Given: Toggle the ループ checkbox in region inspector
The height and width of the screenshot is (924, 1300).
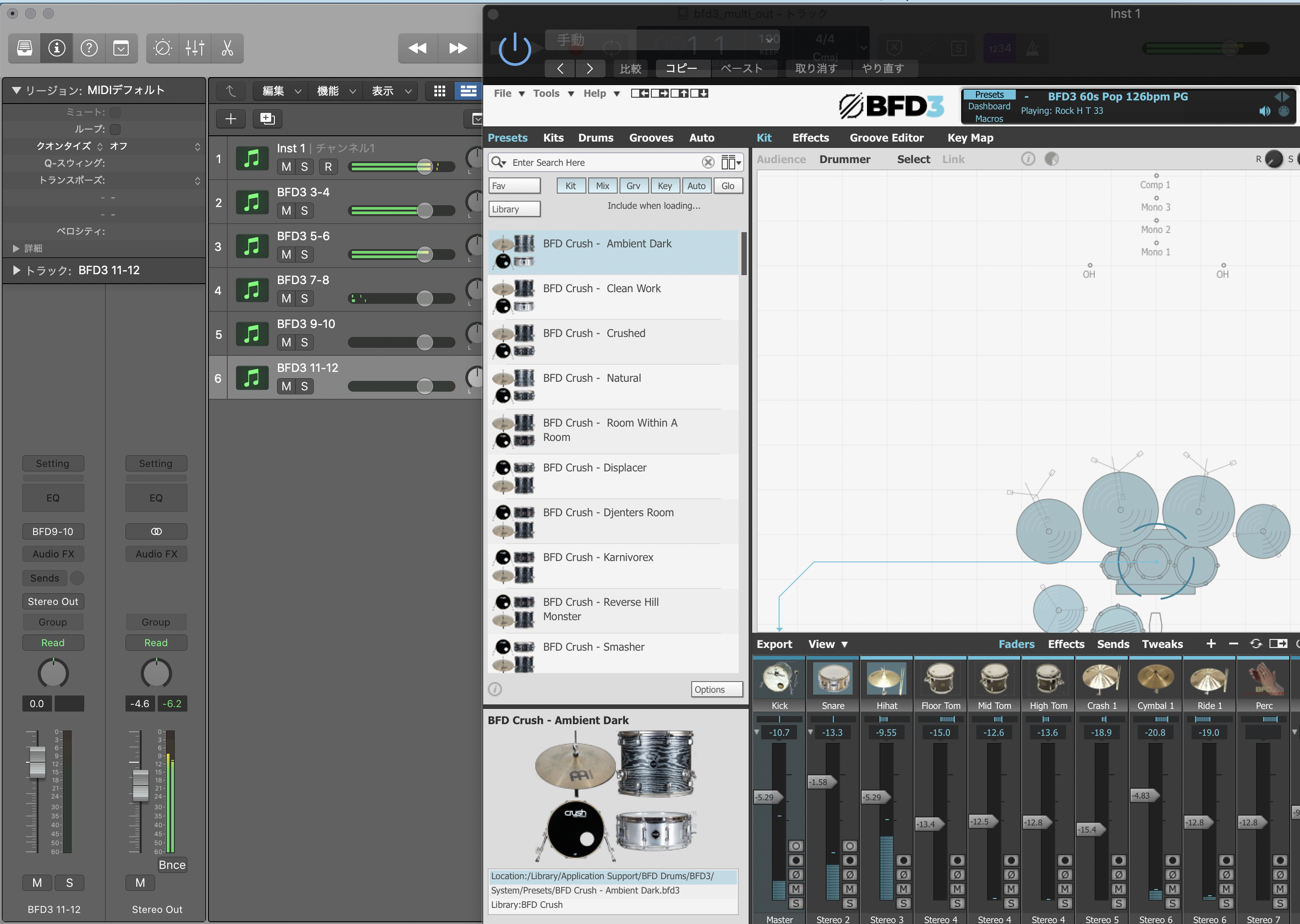Looking at the screenshot, I should [116, 130].
